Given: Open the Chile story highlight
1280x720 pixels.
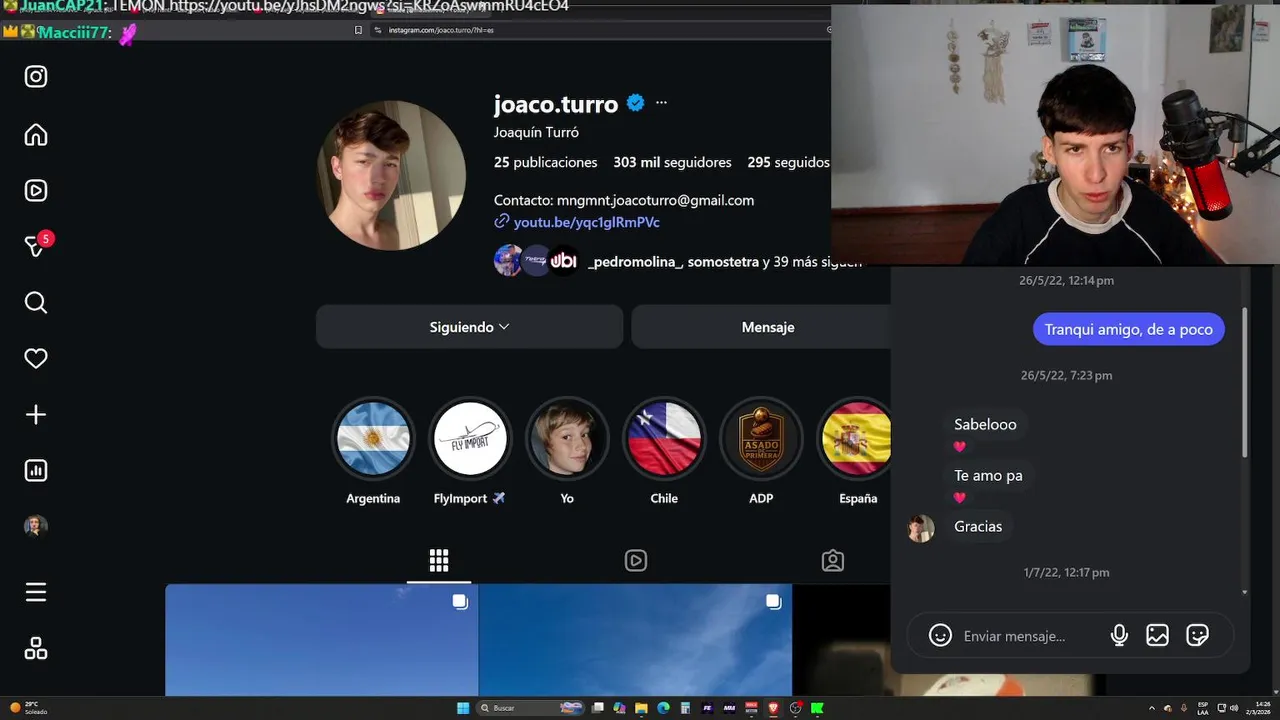Looking at the screenshot, I should click(664, 438).
